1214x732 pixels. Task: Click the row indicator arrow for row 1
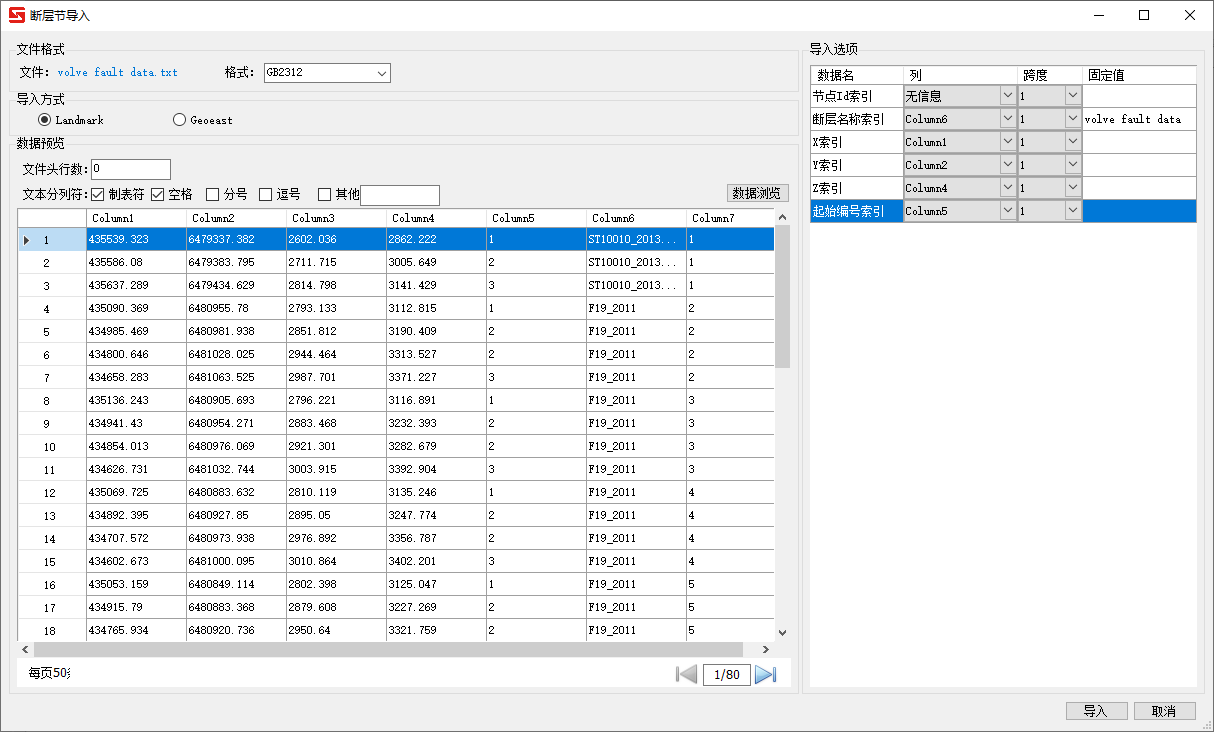click(26, 239)
